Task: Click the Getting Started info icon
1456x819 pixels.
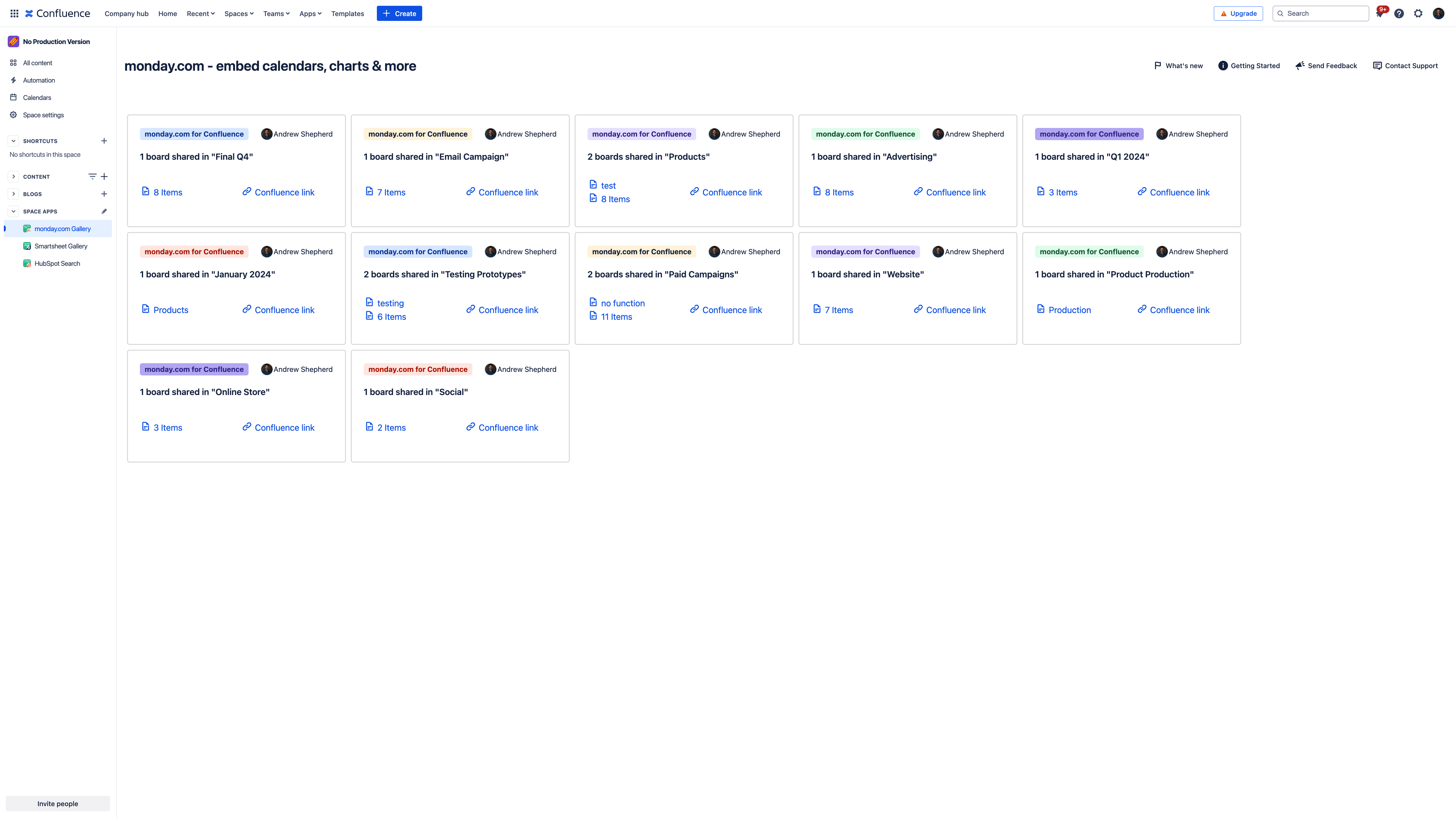Action: click(1223, 66)
